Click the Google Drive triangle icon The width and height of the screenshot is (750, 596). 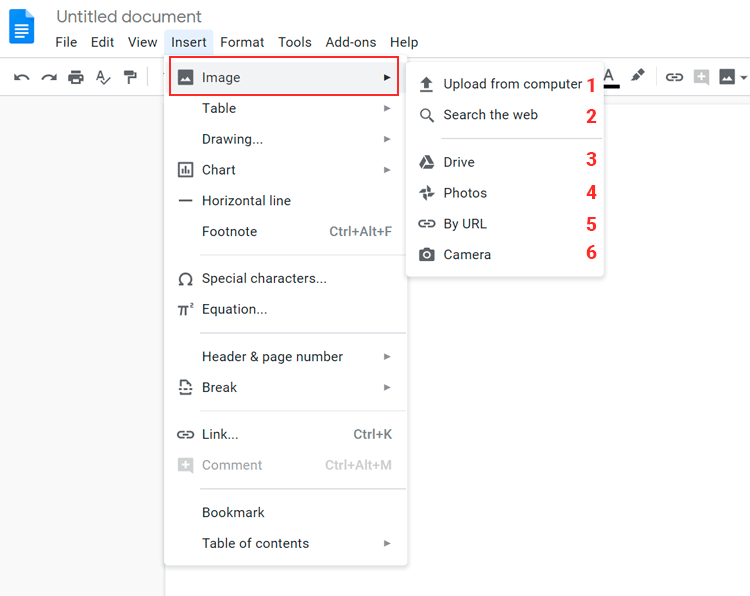point(427,162)
